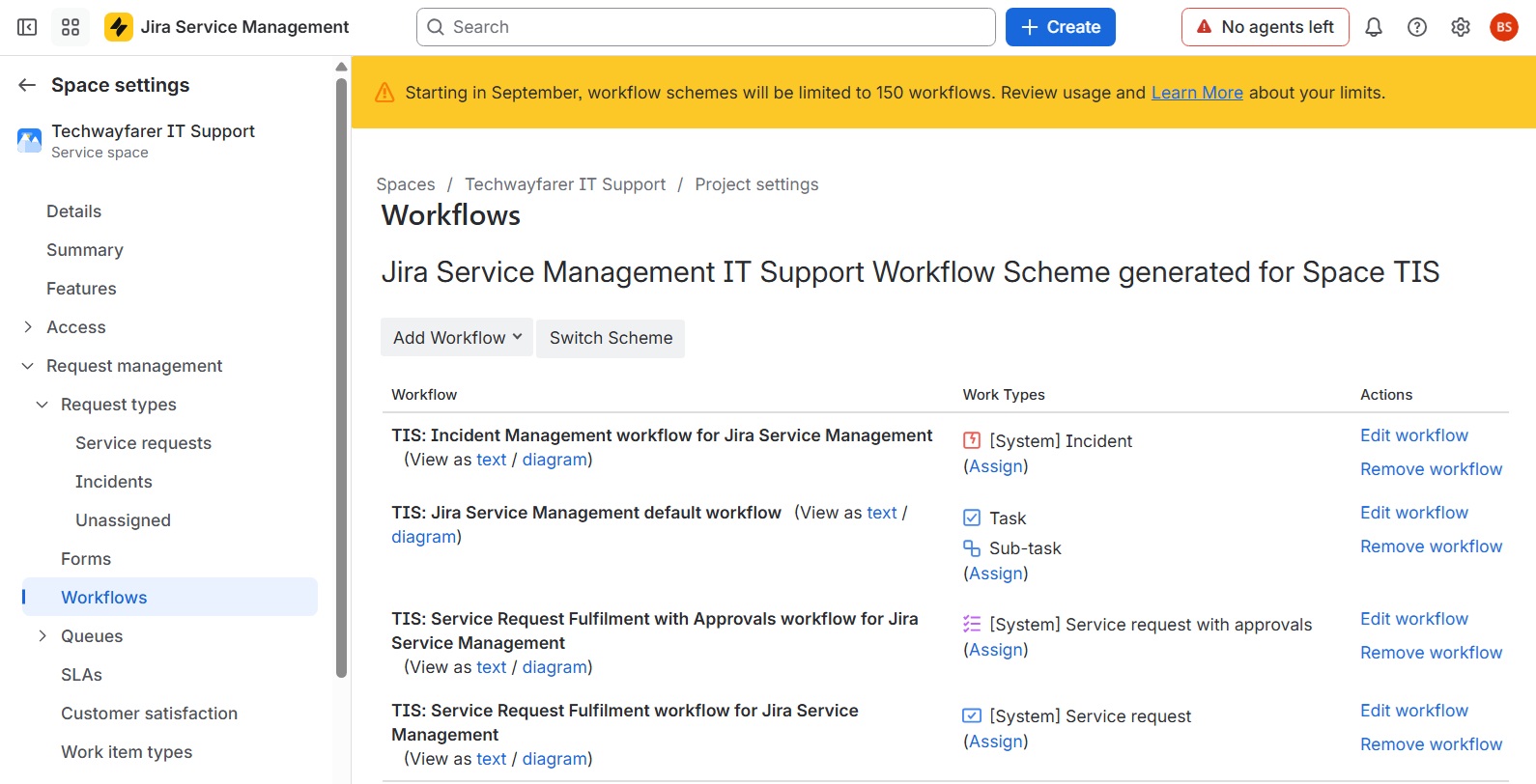This screenshot has width=1536, height=784.
Task: Click the No agents left button
Action: pyautogui.click(x=1266, y=27)
